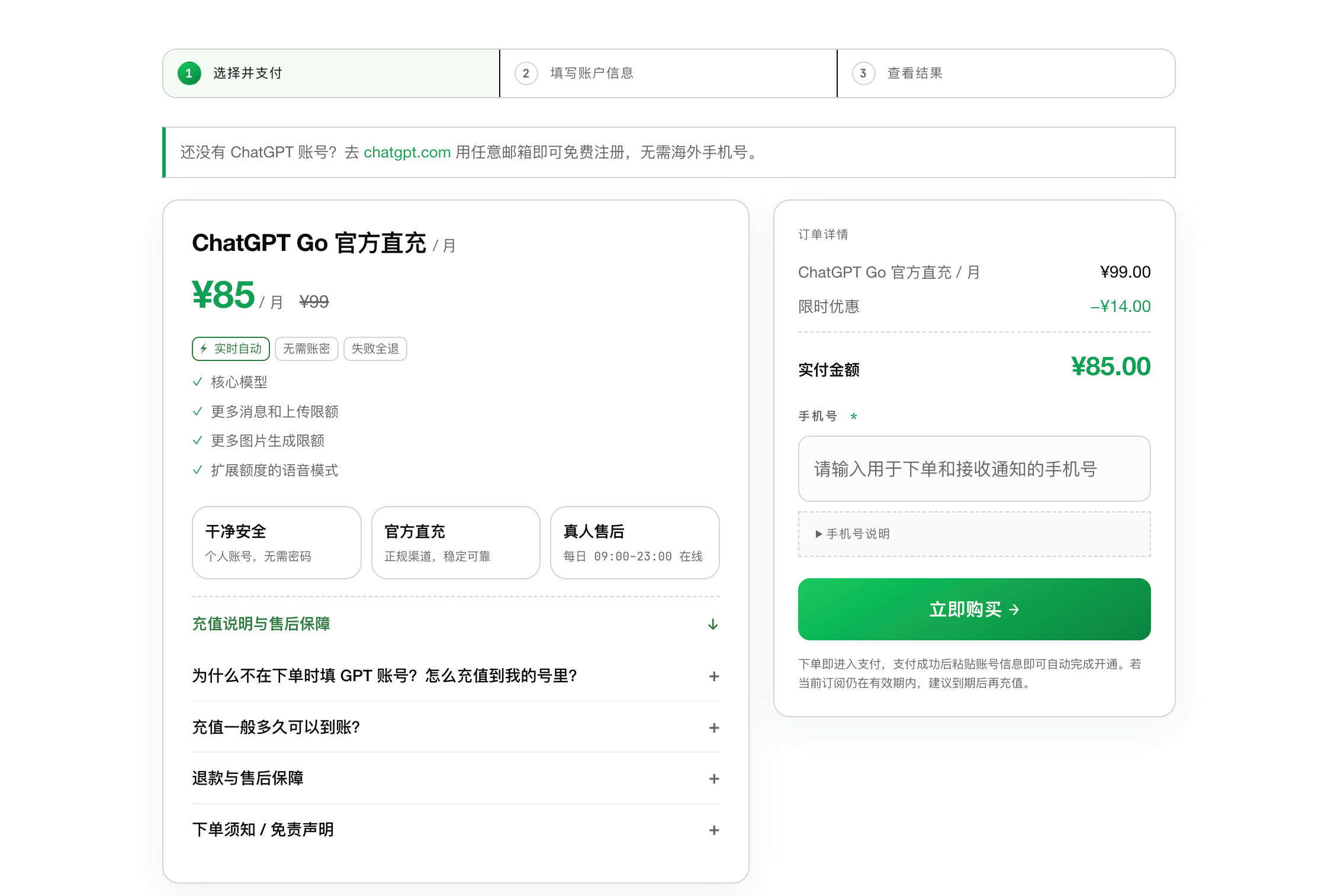Select the '失败全退' tag

click(375, 349)
